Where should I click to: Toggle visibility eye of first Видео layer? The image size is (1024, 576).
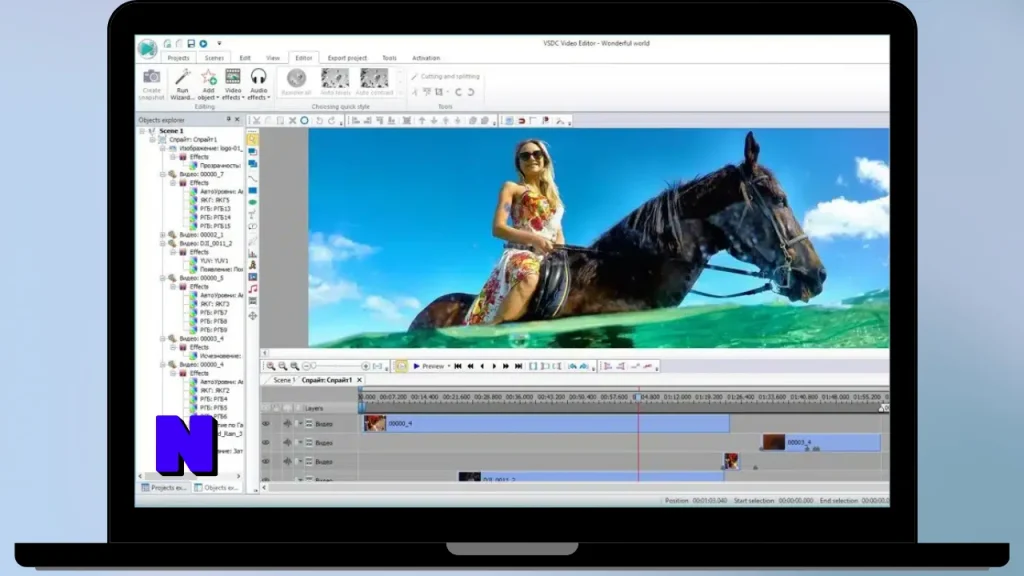tap(266, 424)
